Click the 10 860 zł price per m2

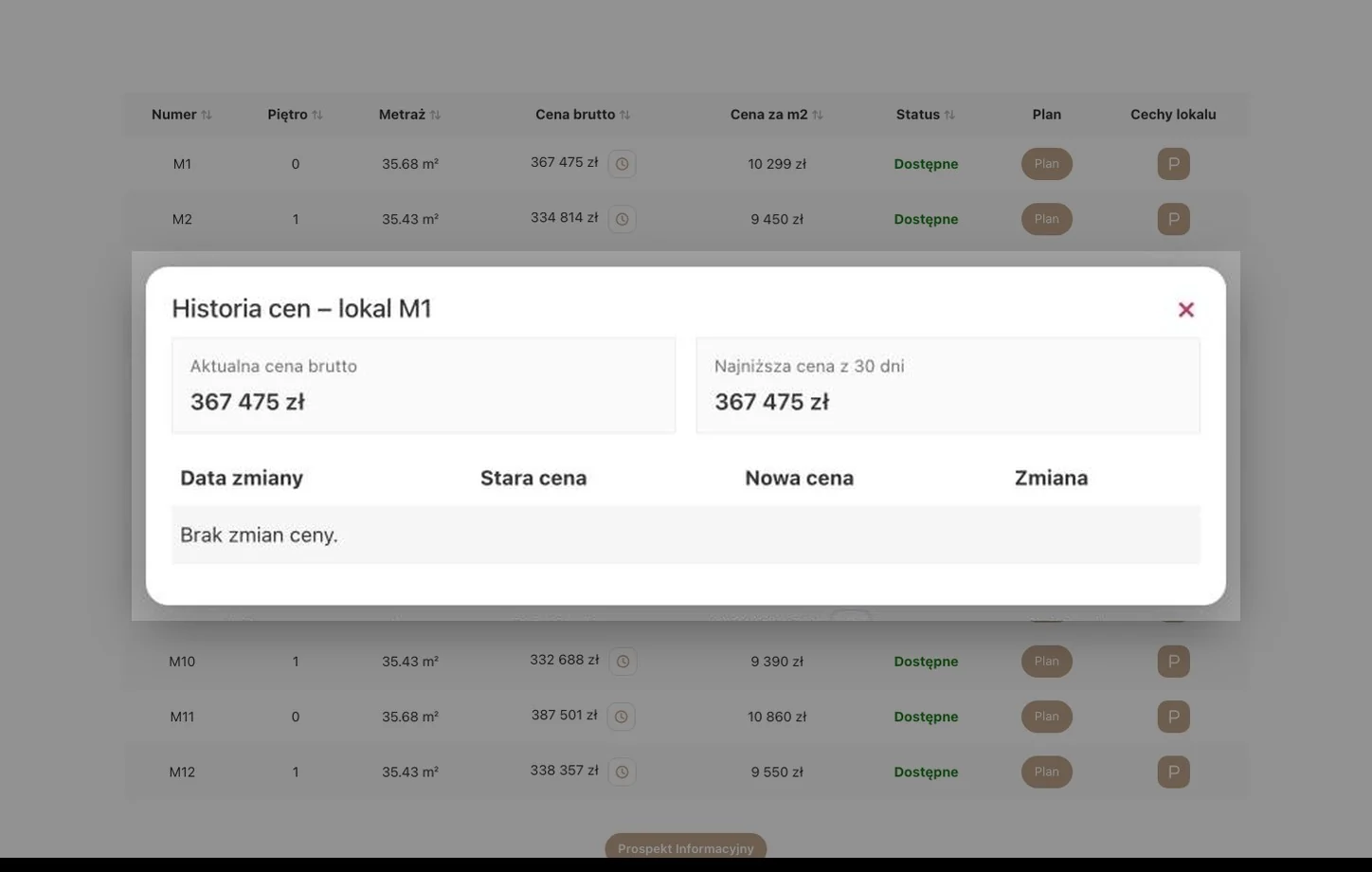777,718
